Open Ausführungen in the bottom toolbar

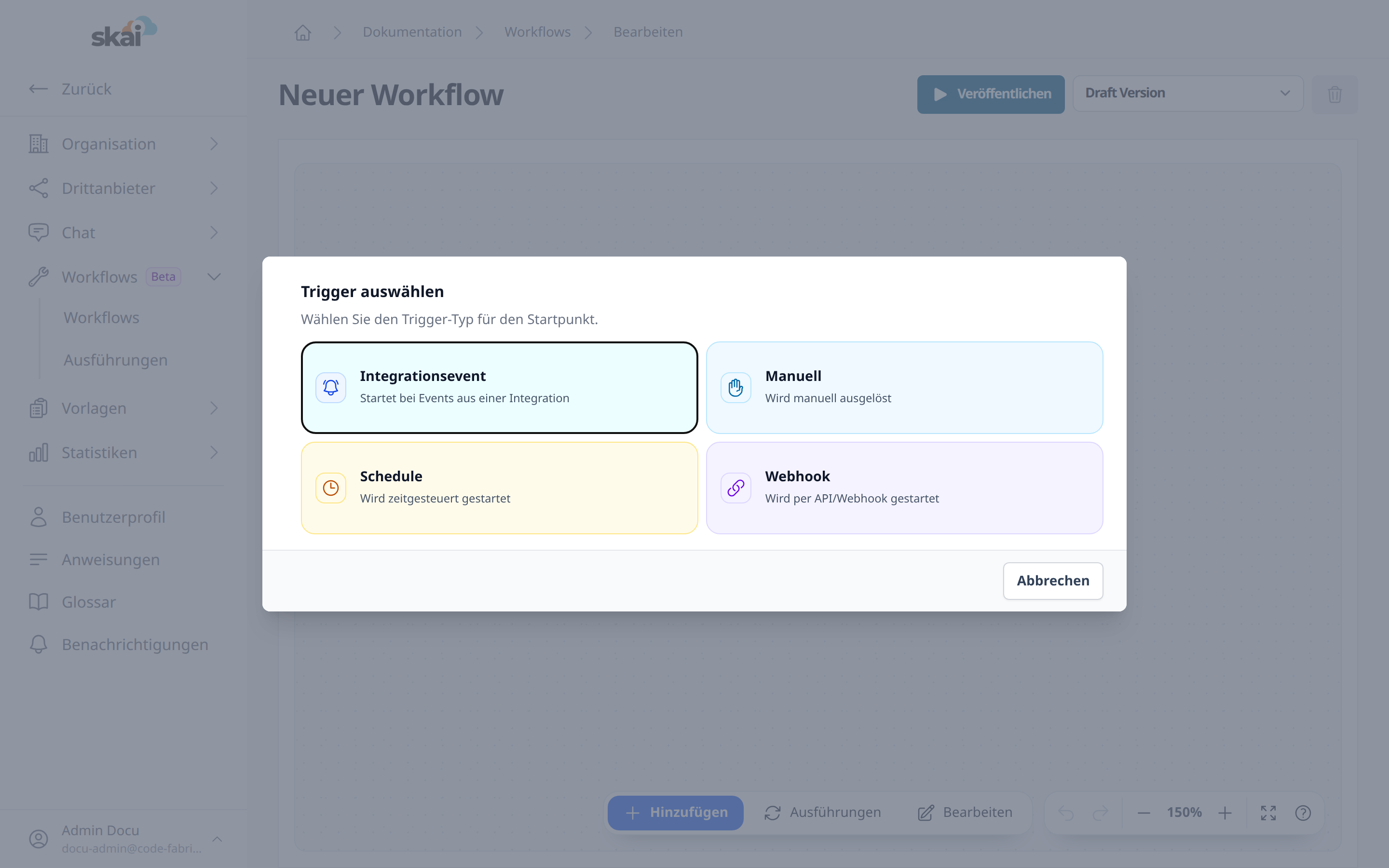pos(822,813)
